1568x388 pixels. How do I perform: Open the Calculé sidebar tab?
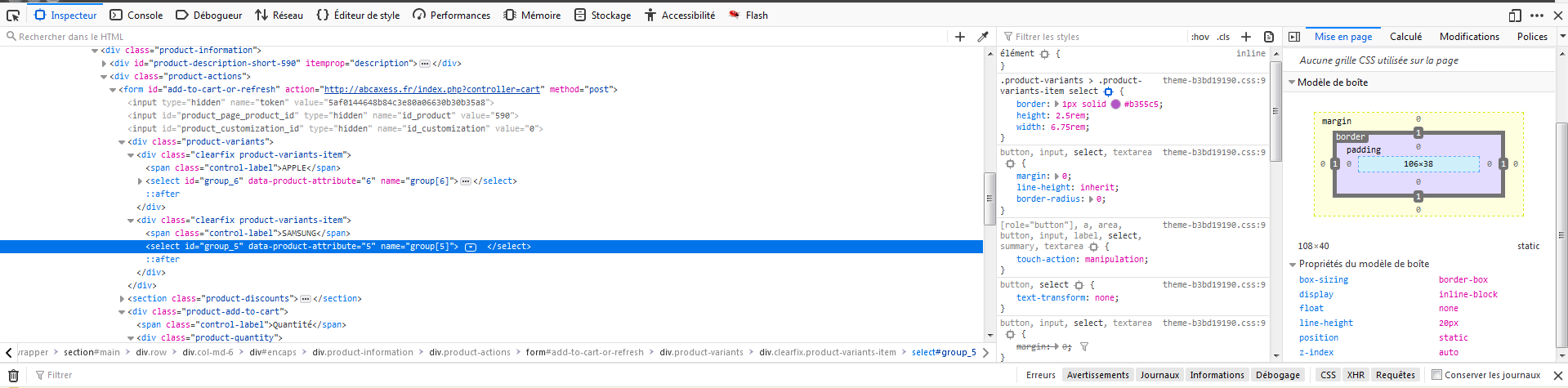tap(1405, 37)
